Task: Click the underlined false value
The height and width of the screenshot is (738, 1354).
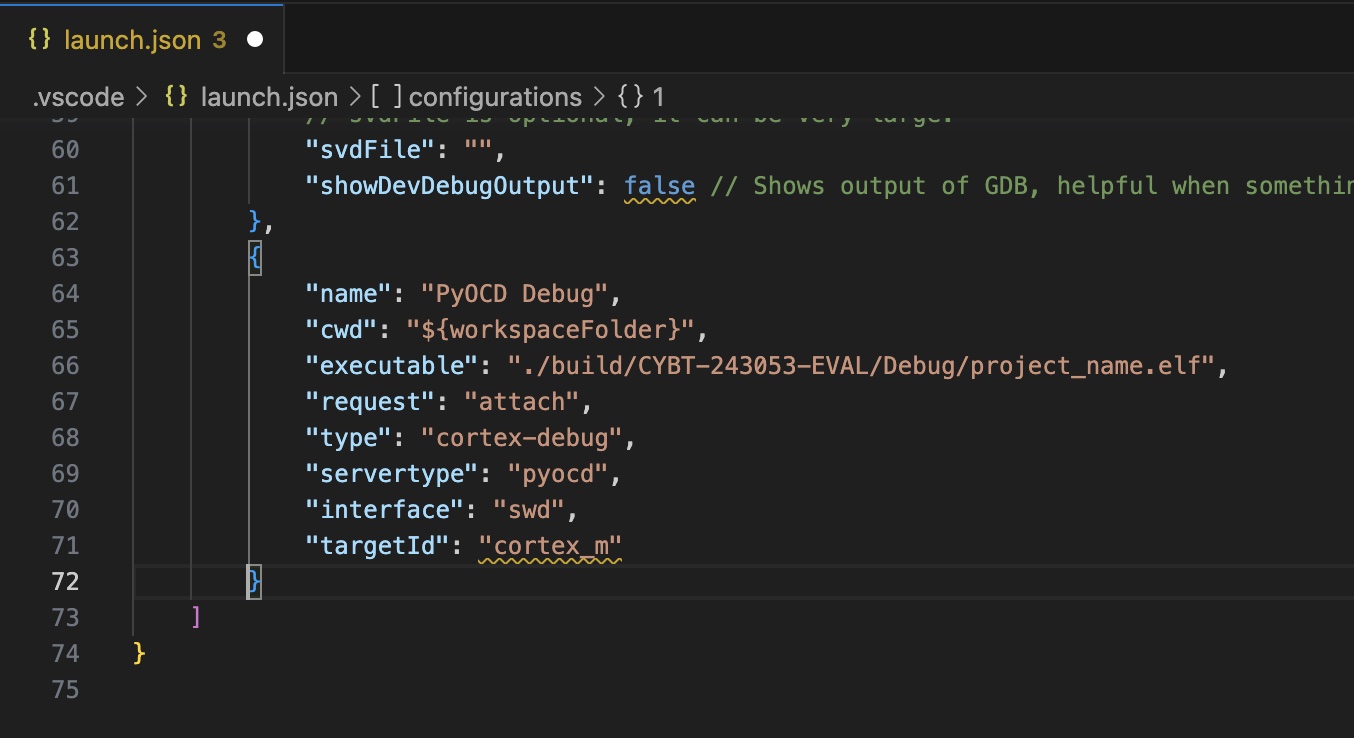Action: tap(660, 186)
